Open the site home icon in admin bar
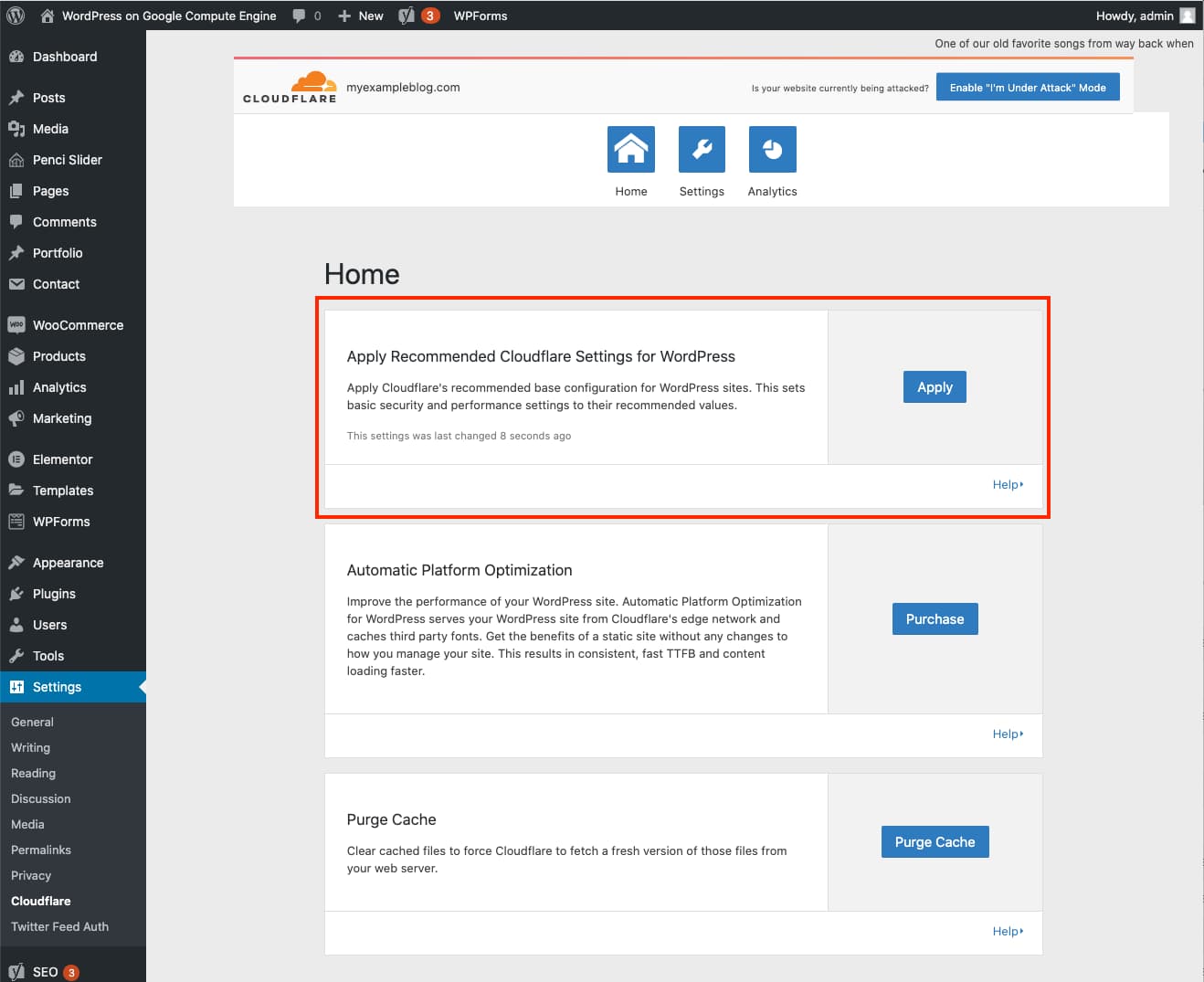The width and height of the screenshot is (1204, 982). coord(47,16)
